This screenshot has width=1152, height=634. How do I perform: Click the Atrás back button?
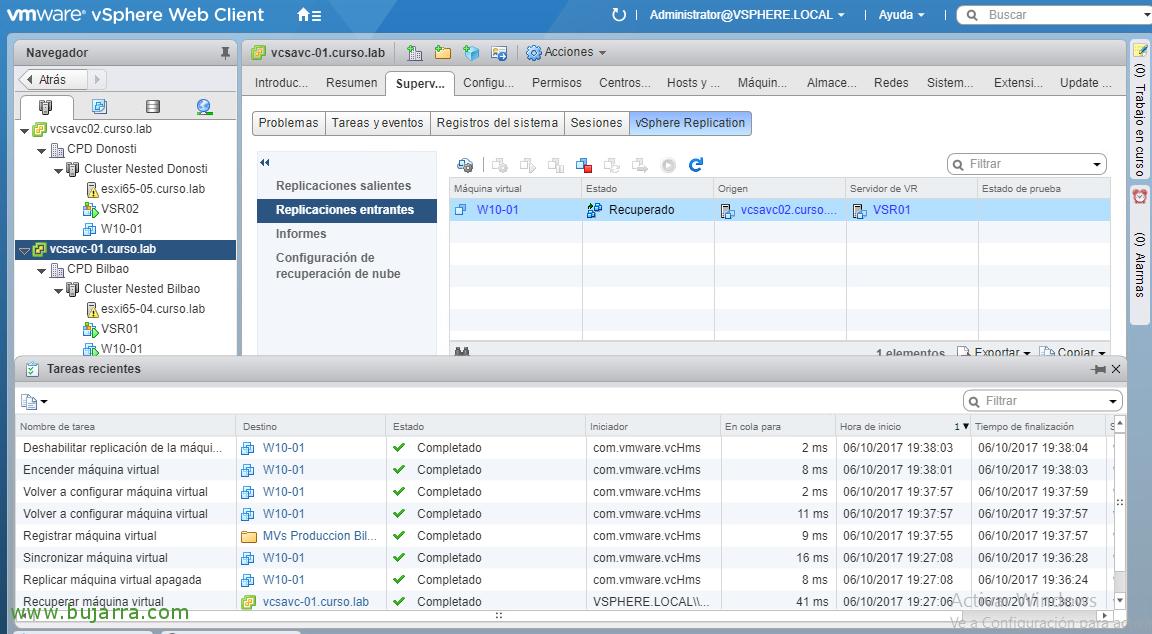click(x=54, y=79)
